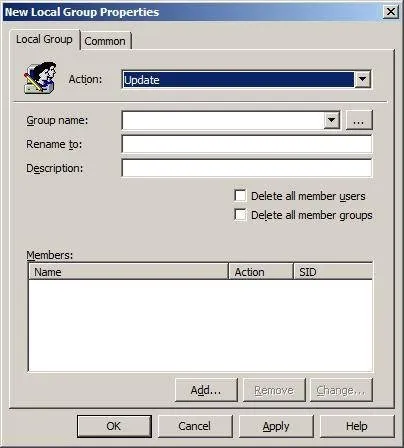Screen dimensions: 404x448
Task: Click the Action column header
Action: pyautogui.click(x=261, y=272)
